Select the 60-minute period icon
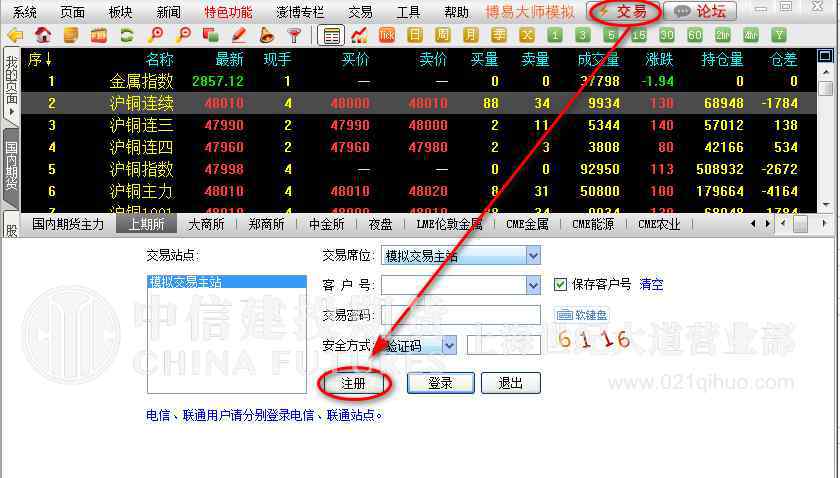Image resolution: width=840 pixels, height=478 pixels. point(694,35)
